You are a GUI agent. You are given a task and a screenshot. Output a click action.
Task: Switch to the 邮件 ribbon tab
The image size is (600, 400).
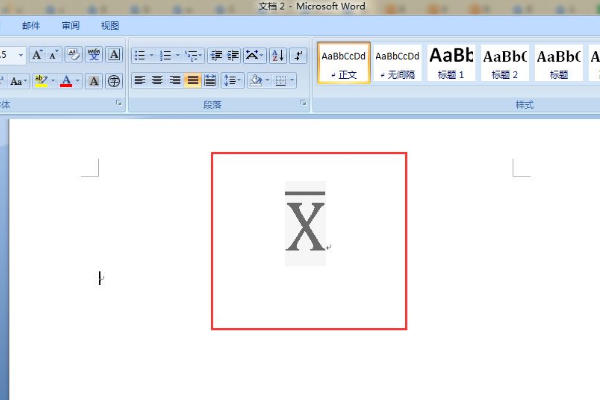[x=31, y=26]
